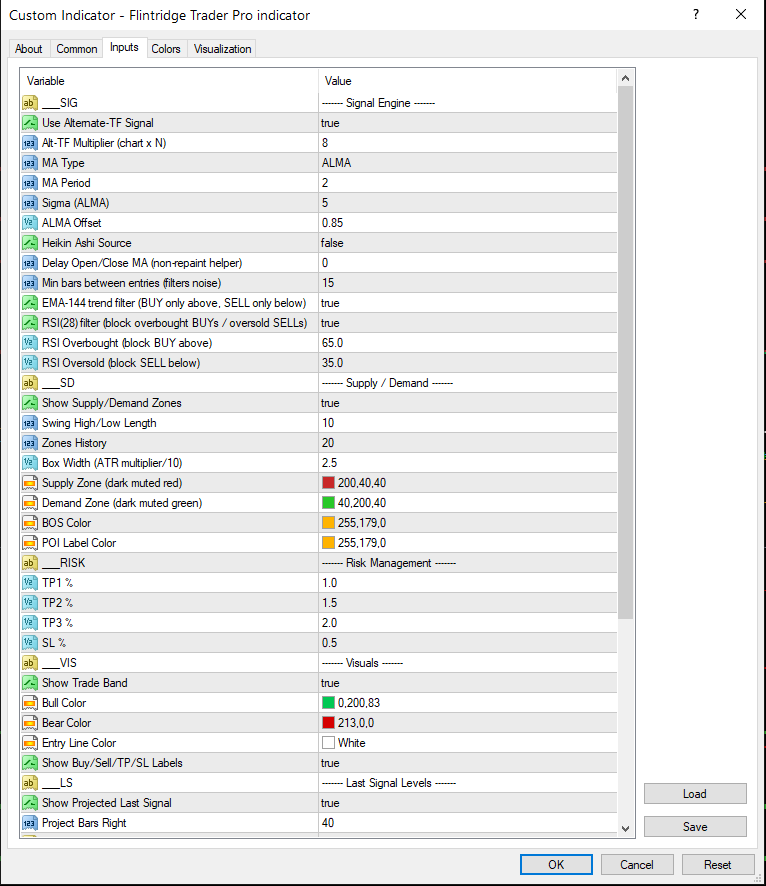Click the true value of Show Projected Last Signal
Screen dimensions: 766x886
[330, 803]
